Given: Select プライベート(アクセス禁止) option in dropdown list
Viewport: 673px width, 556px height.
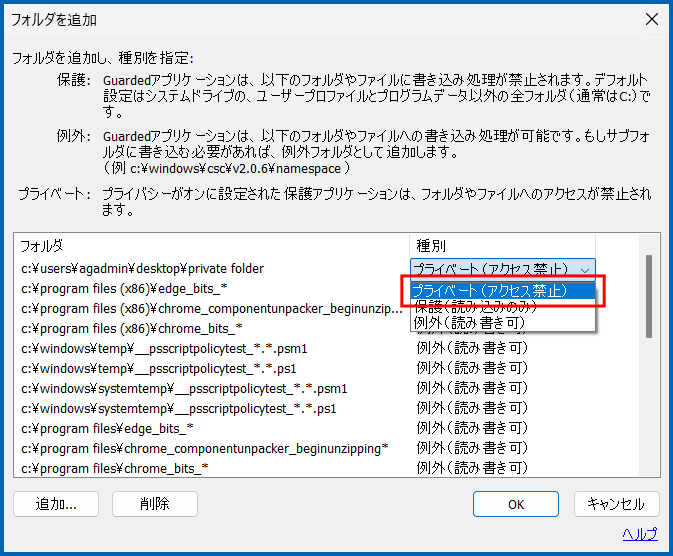Looking at the screenshot, I should (503, 290).
